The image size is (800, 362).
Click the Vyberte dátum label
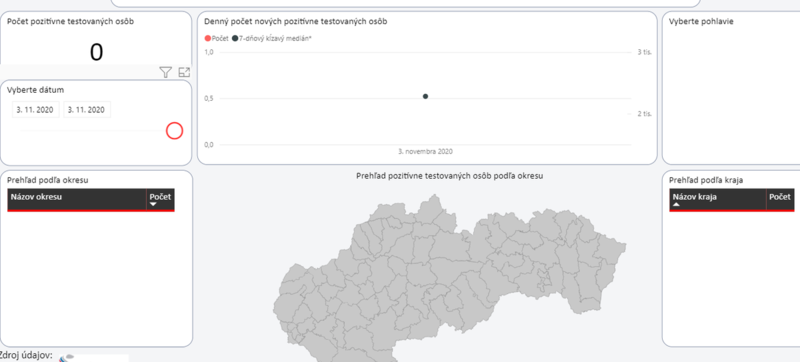(35, 90)
